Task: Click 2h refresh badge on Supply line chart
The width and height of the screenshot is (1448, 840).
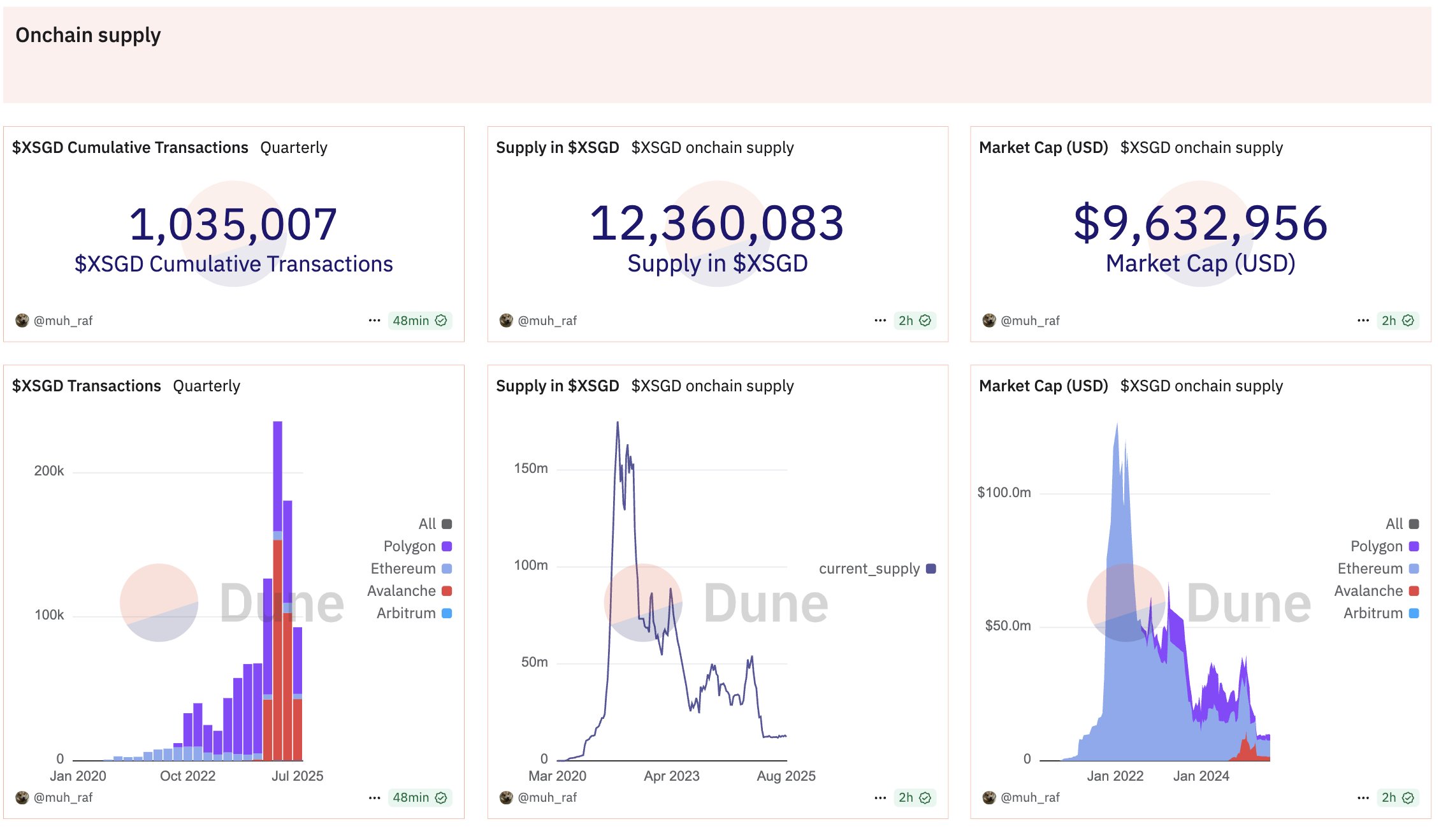Action: (x=915, y=798)
